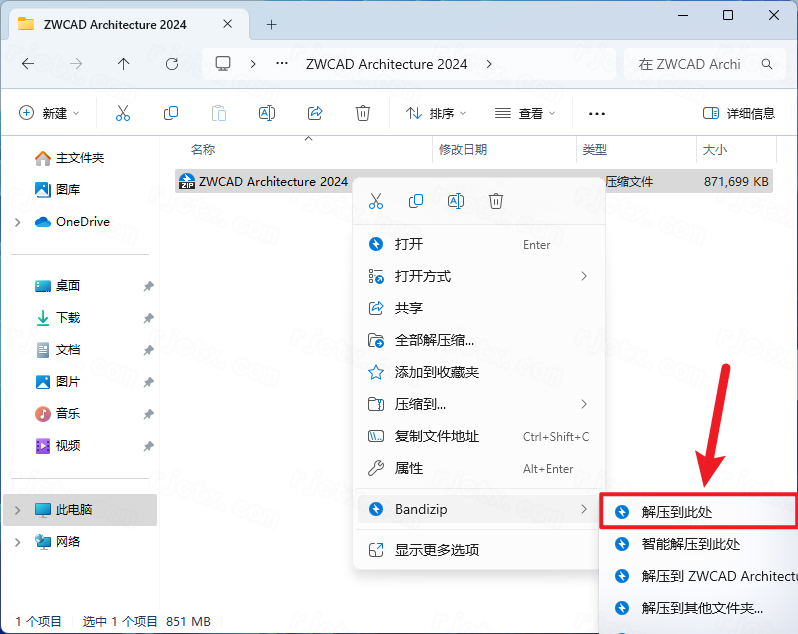Click the 新建 new button

point(50,113)
